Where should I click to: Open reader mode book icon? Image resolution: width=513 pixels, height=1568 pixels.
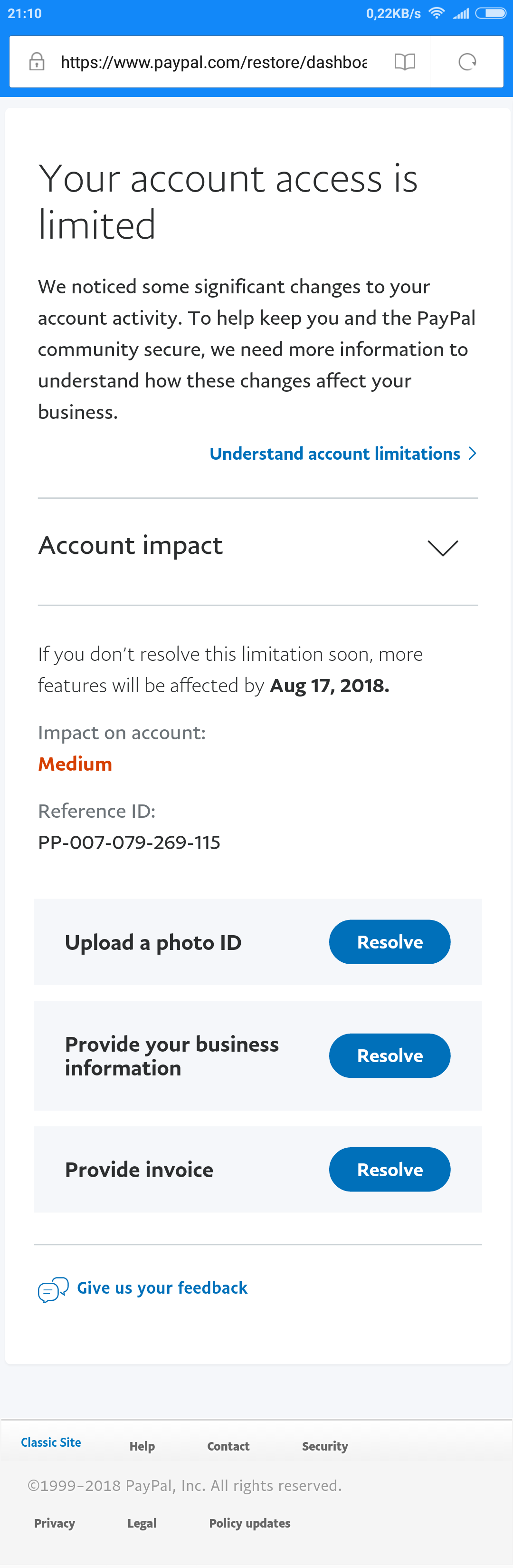405,61
